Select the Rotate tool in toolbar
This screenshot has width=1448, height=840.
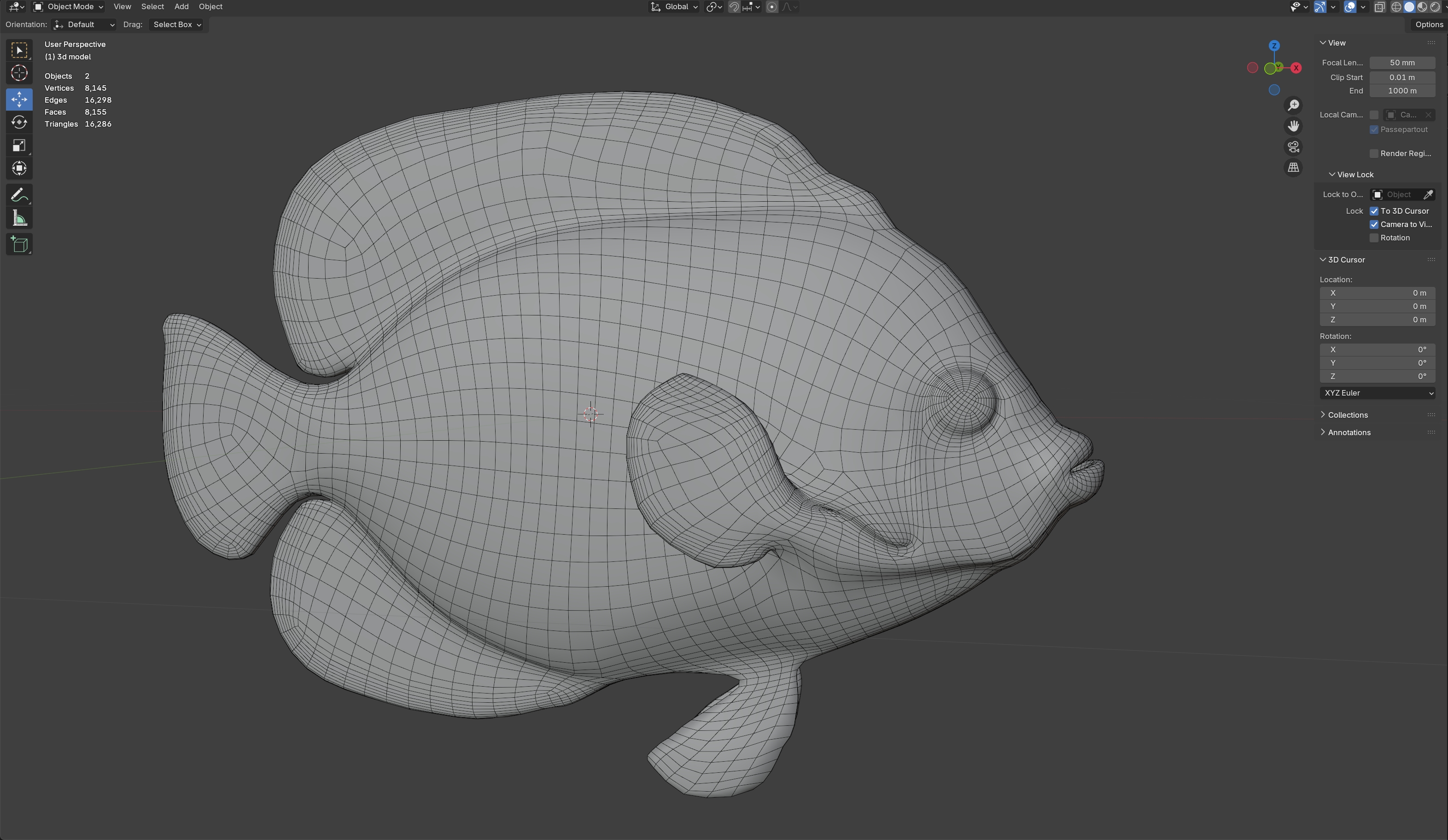[19, 122]
